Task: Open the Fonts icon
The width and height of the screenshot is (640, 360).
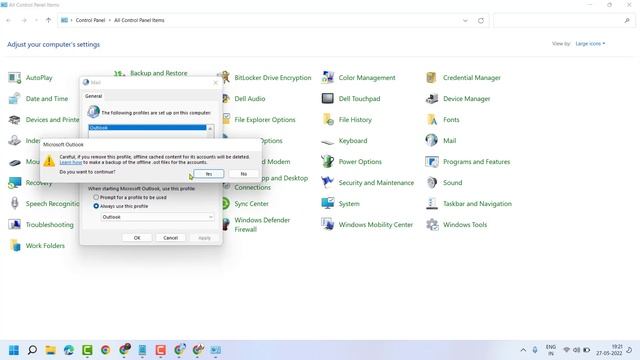Action: [432, 120]
